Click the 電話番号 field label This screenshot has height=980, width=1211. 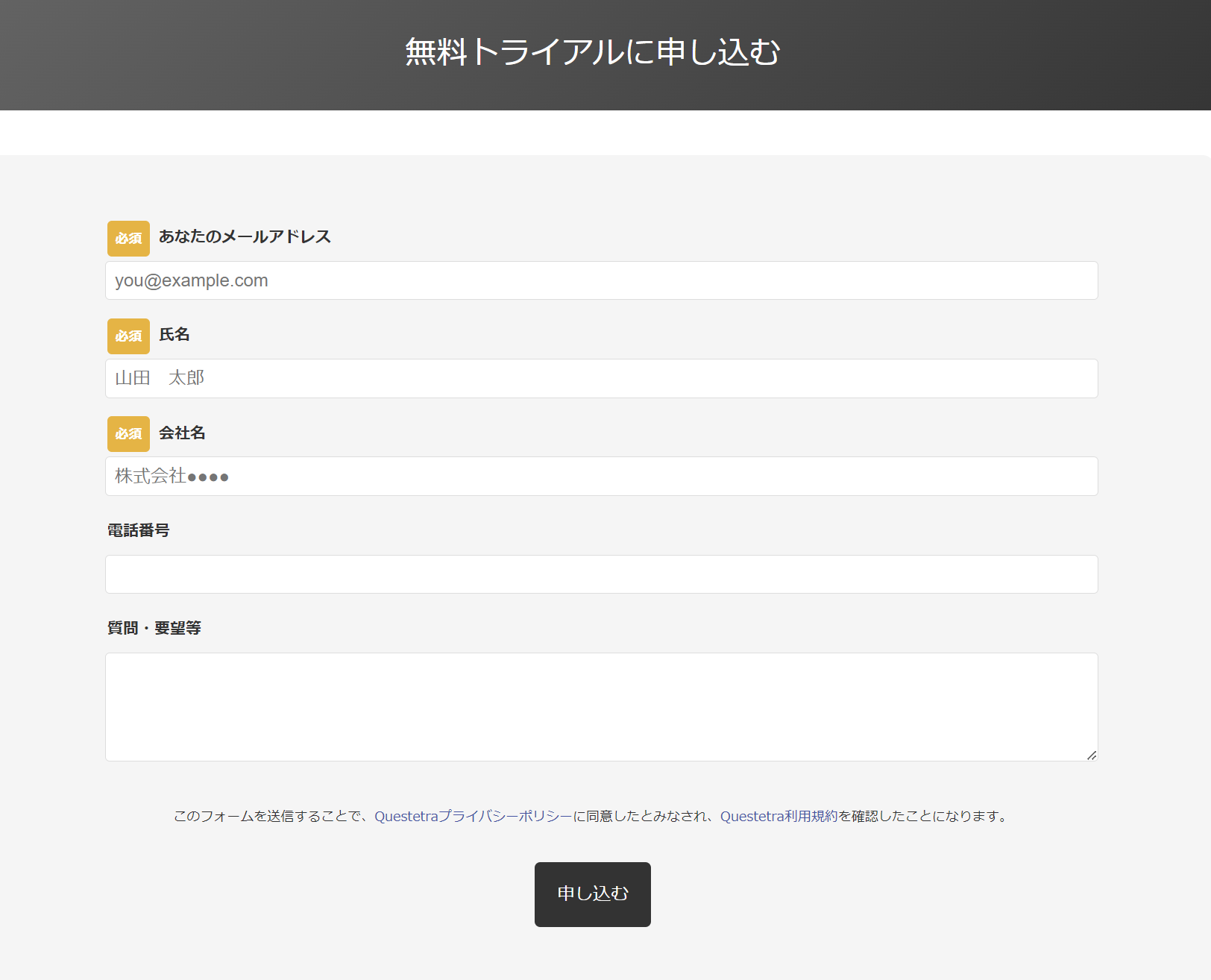point(139,530)
